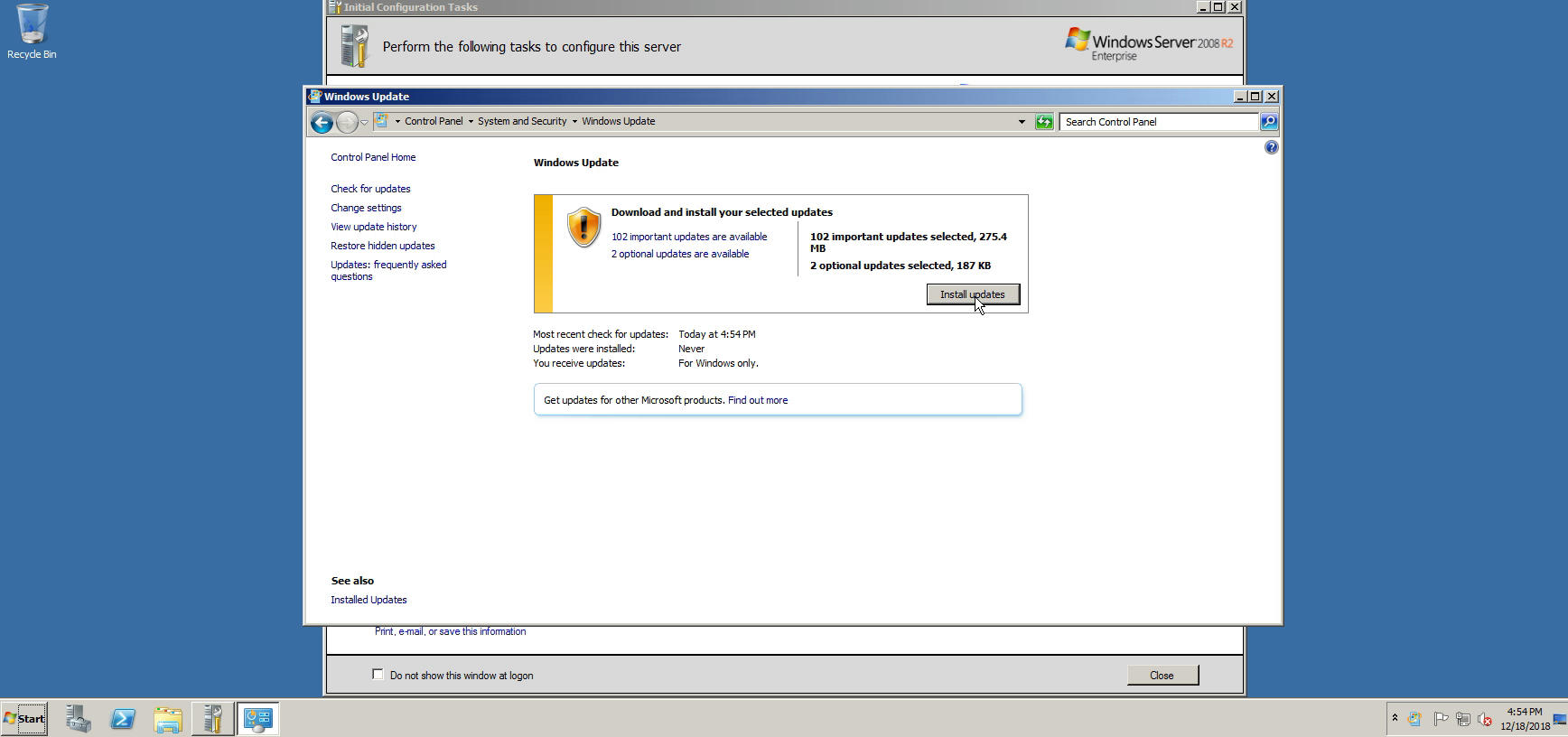Click Windows Server 2008 R2 logo
The height and width of the screenshot is (737, 1568).
pyautogui.click(x=1149, y=44)
